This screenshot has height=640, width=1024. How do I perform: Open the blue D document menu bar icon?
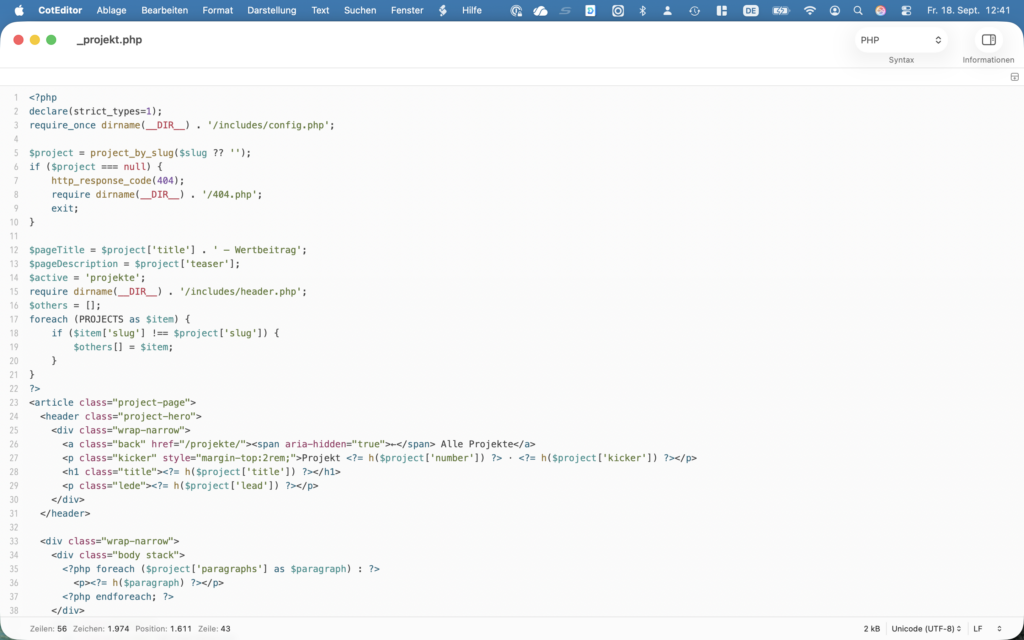(590, 10)
